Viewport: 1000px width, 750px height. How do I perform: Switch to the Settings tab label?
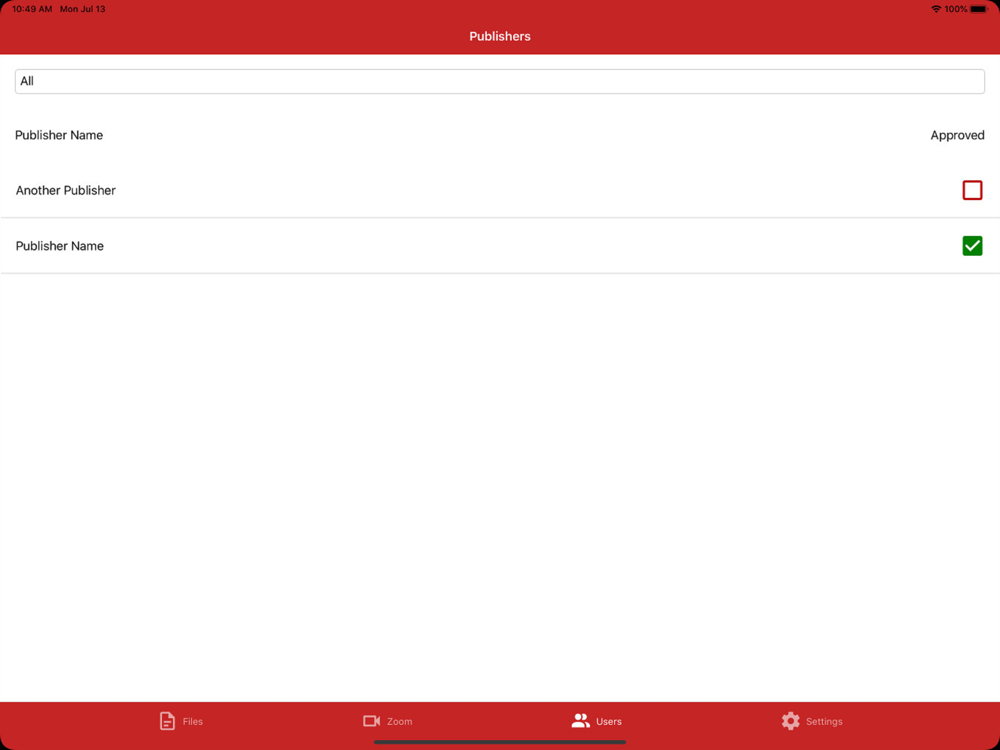[824, 721]
